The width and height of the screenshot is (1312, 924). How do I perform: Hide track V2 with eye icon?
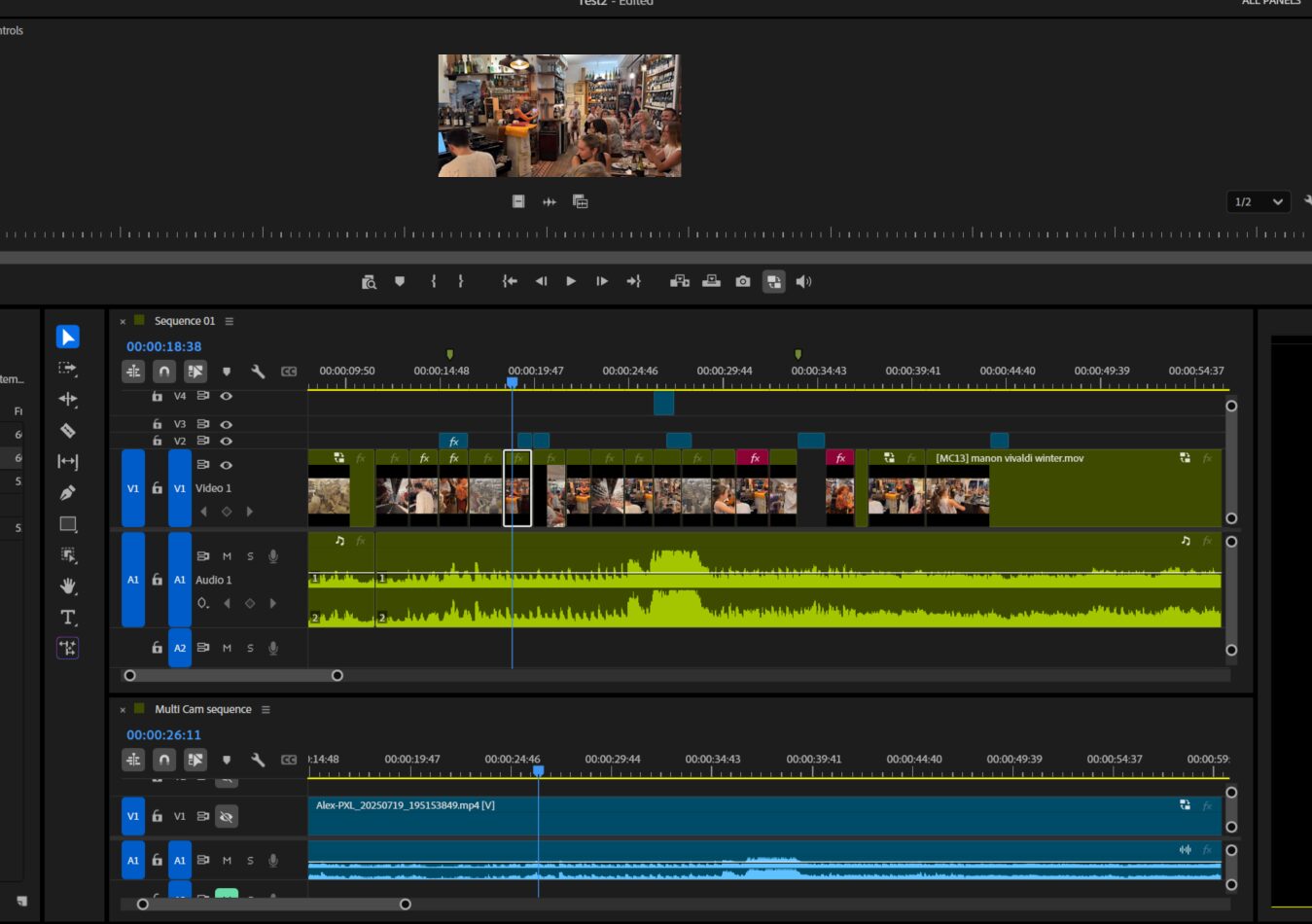tap(227, 441)
